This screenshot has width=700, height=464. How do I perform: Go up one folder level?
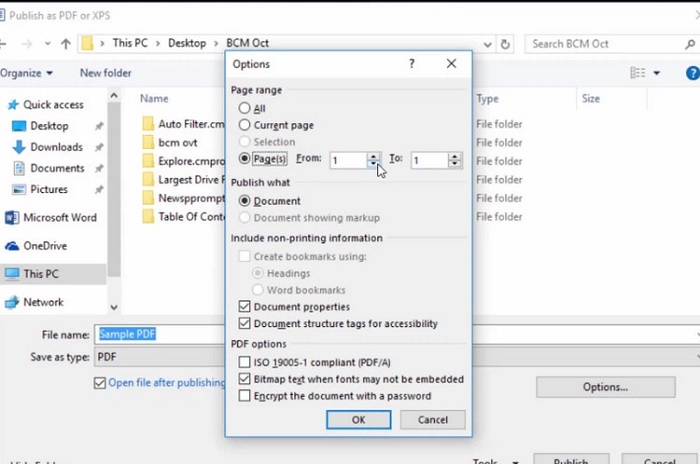66,44
